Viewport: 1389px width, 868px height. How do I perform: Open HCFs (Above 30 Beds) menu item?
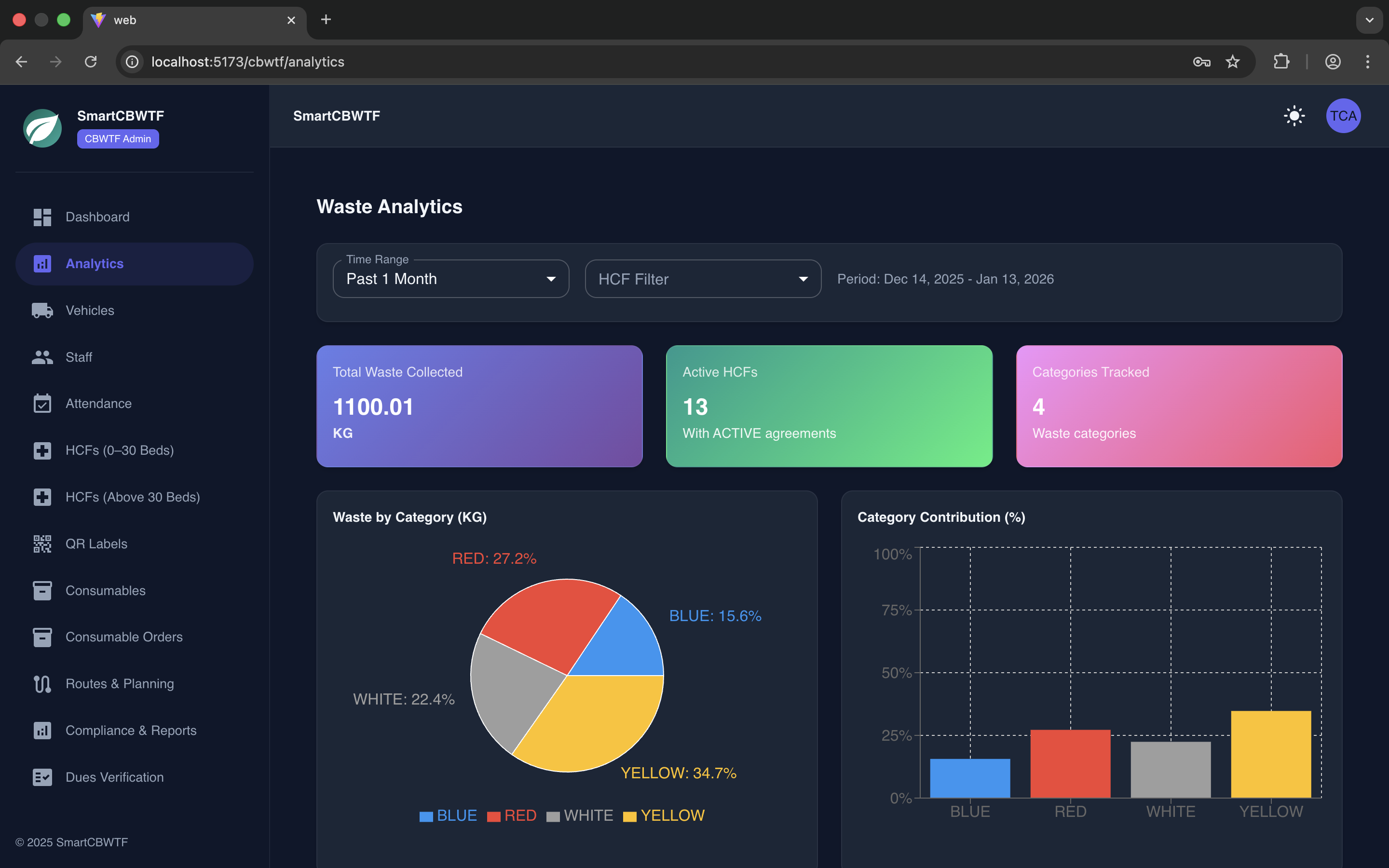click(133, 497)
